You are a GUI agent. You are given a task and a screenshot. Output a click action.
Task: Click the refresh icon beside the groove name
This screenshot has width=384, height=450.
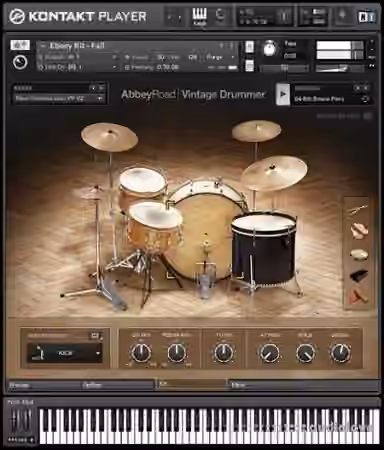click(365, 99)
